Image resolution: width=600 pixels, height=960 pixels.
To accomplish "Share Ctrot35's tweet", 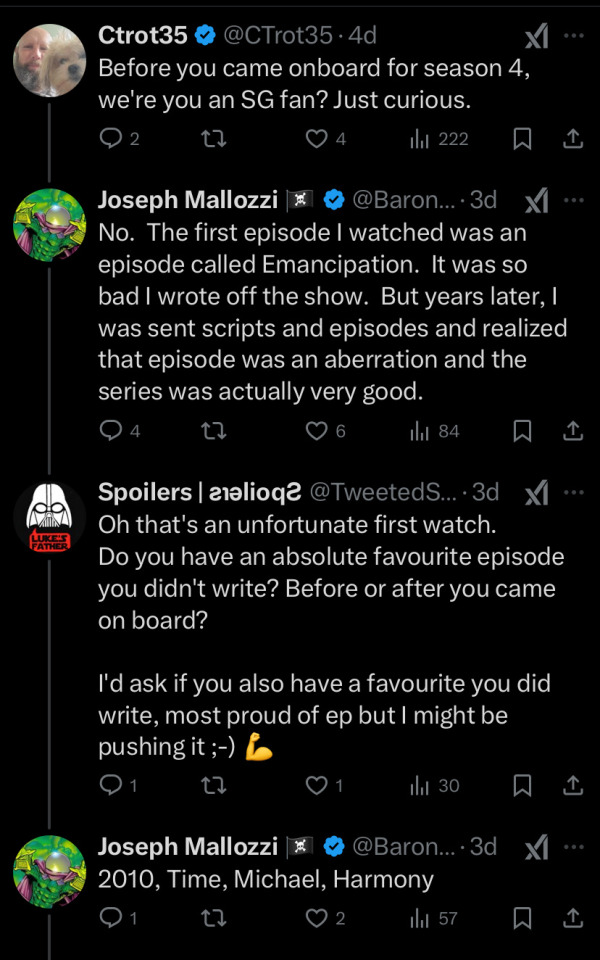I will pyautogui.click(x=573, y=139).
